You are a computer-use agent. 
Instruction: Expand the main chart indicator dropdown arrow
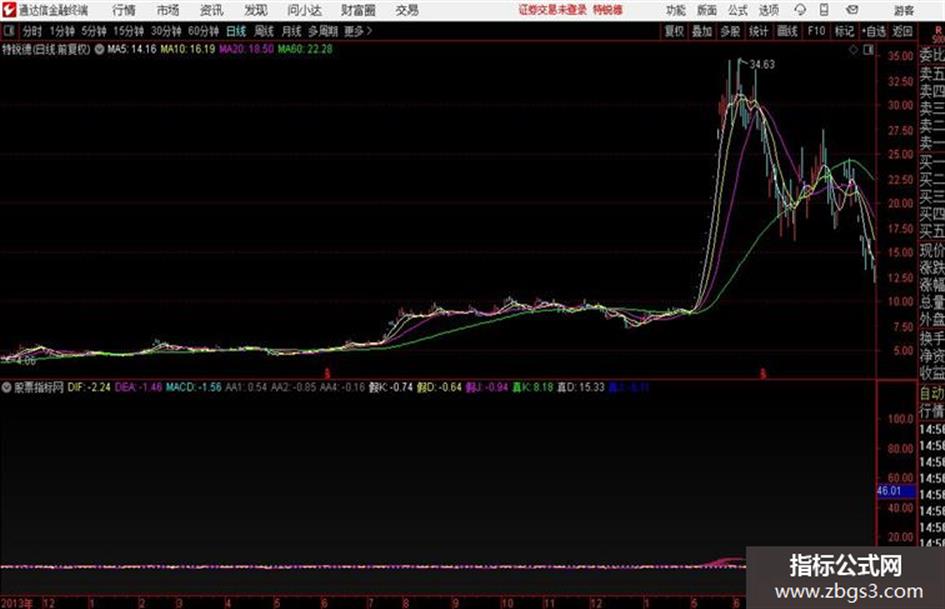click(99, 49)
